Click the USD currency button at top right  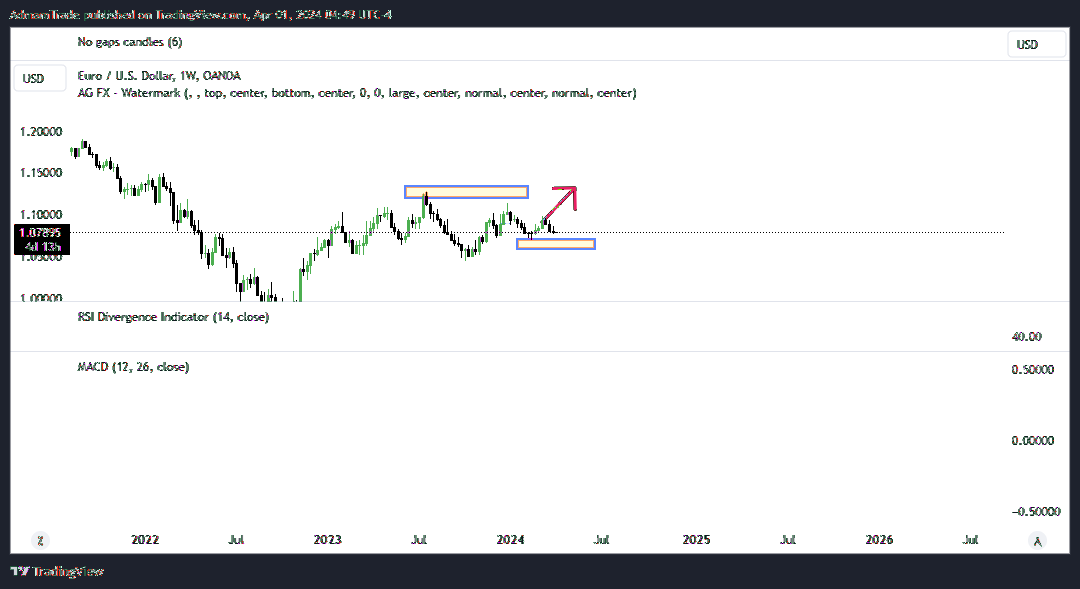(1036, 45)
